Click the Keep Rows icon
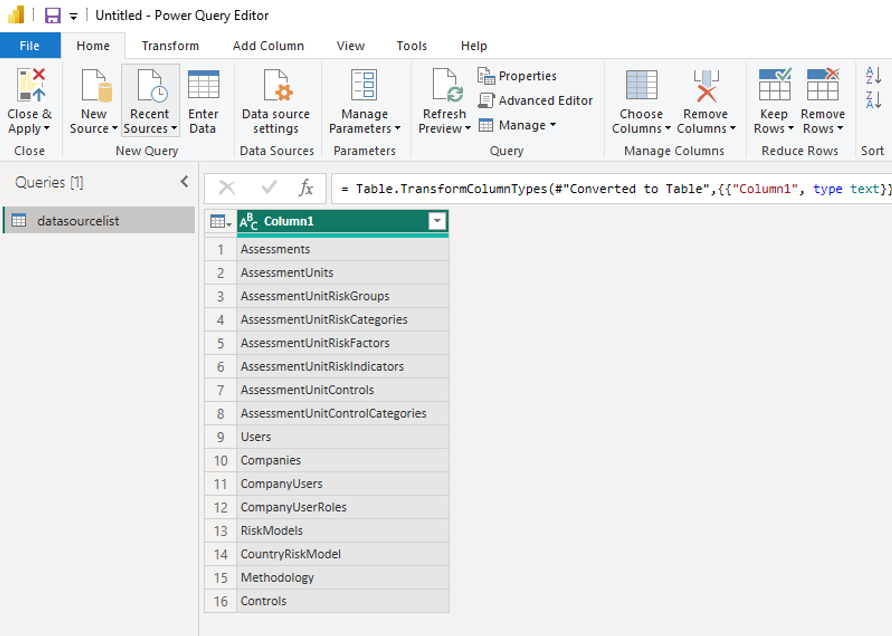The width and height of the screenshot is (892, 636). click(774, 84)
